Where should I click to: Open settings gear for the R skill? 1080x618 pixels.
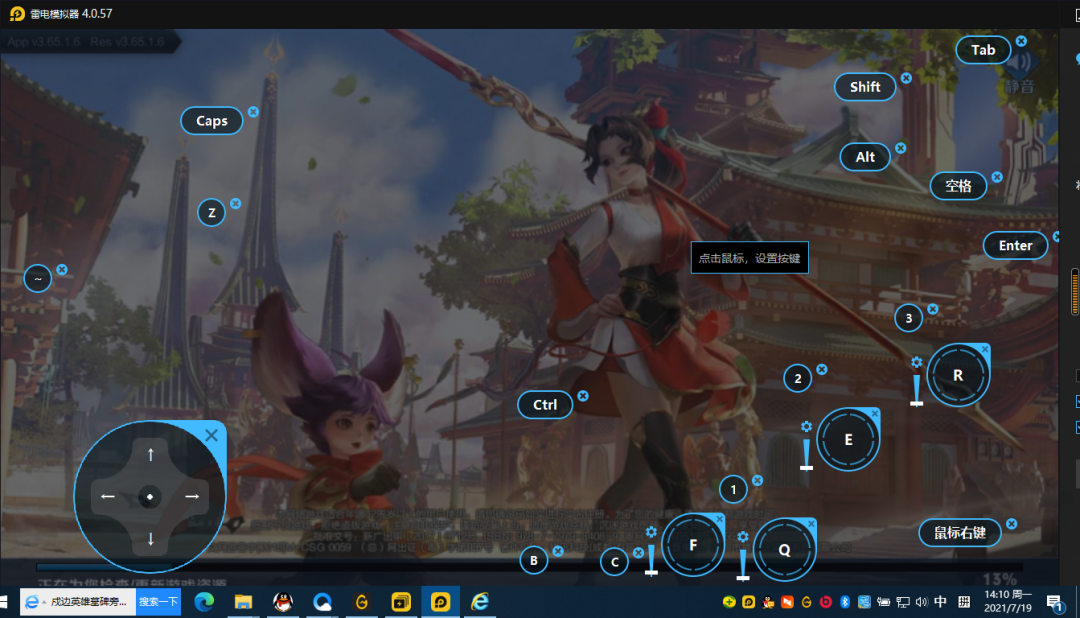pyautogui.click(x=916, y=362)
